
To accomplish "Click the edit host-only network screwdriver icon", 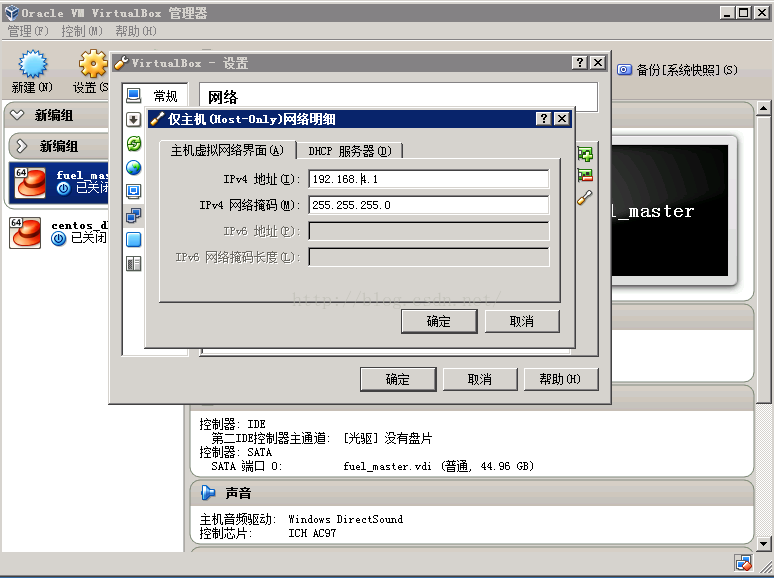I will click(585, 197).
